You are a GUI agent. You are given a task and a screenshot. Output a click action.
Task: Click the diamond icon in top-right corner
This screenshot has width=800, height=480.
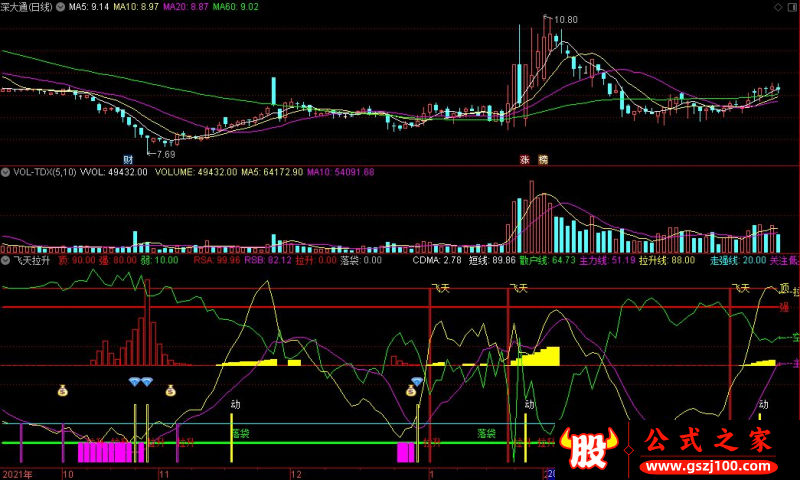[779, 7]
